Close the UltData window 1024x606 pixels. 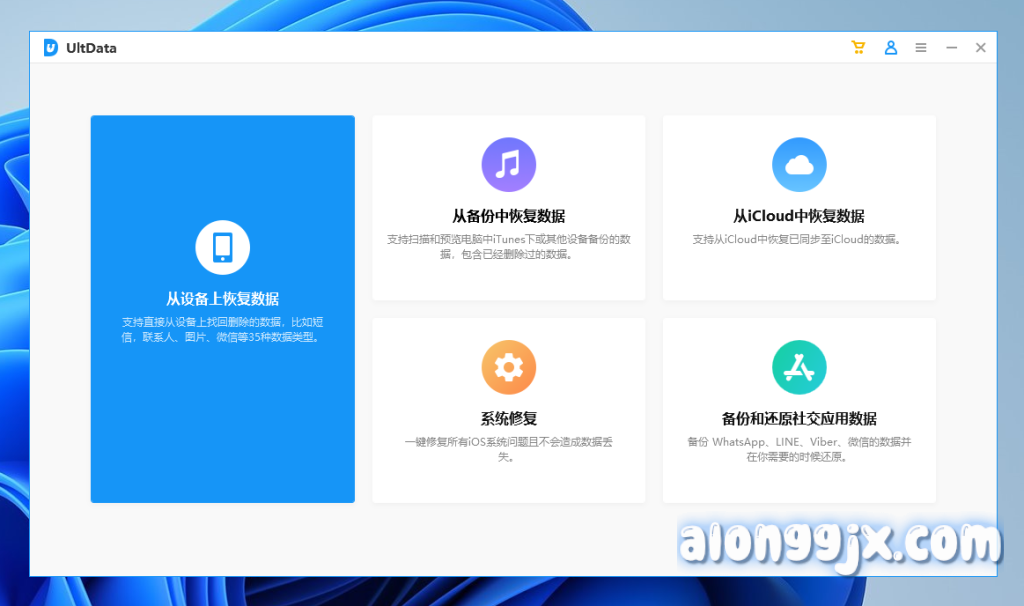point(981,48)
